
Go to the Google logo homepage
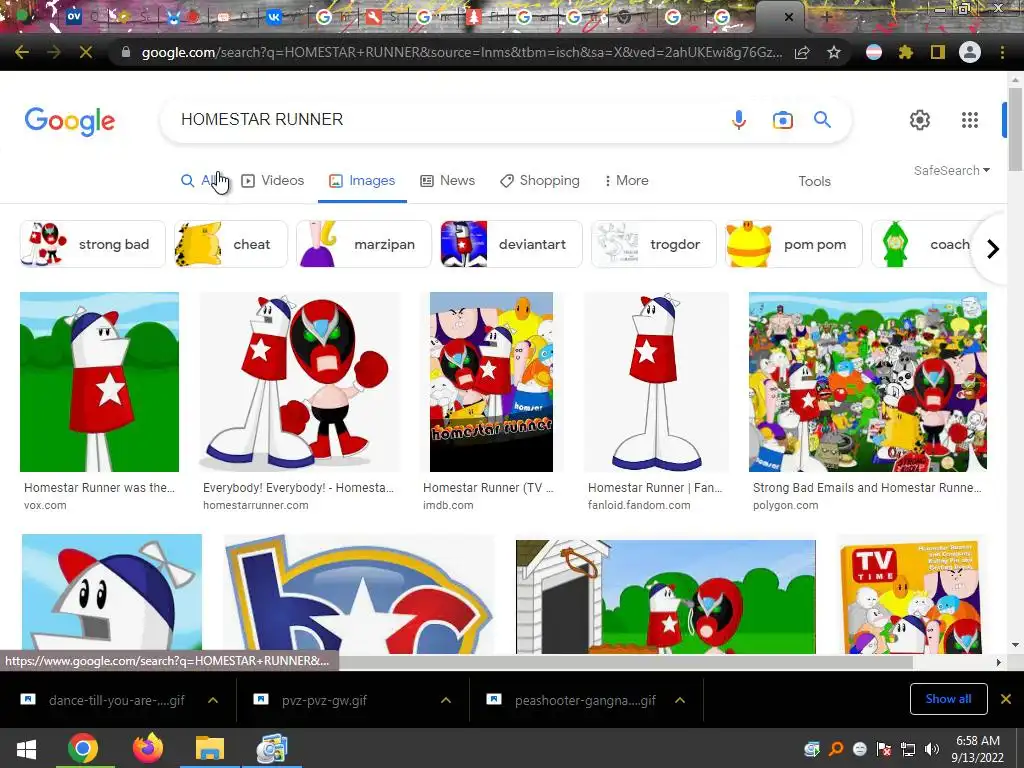pyautogui.click(x=70, y=121)
